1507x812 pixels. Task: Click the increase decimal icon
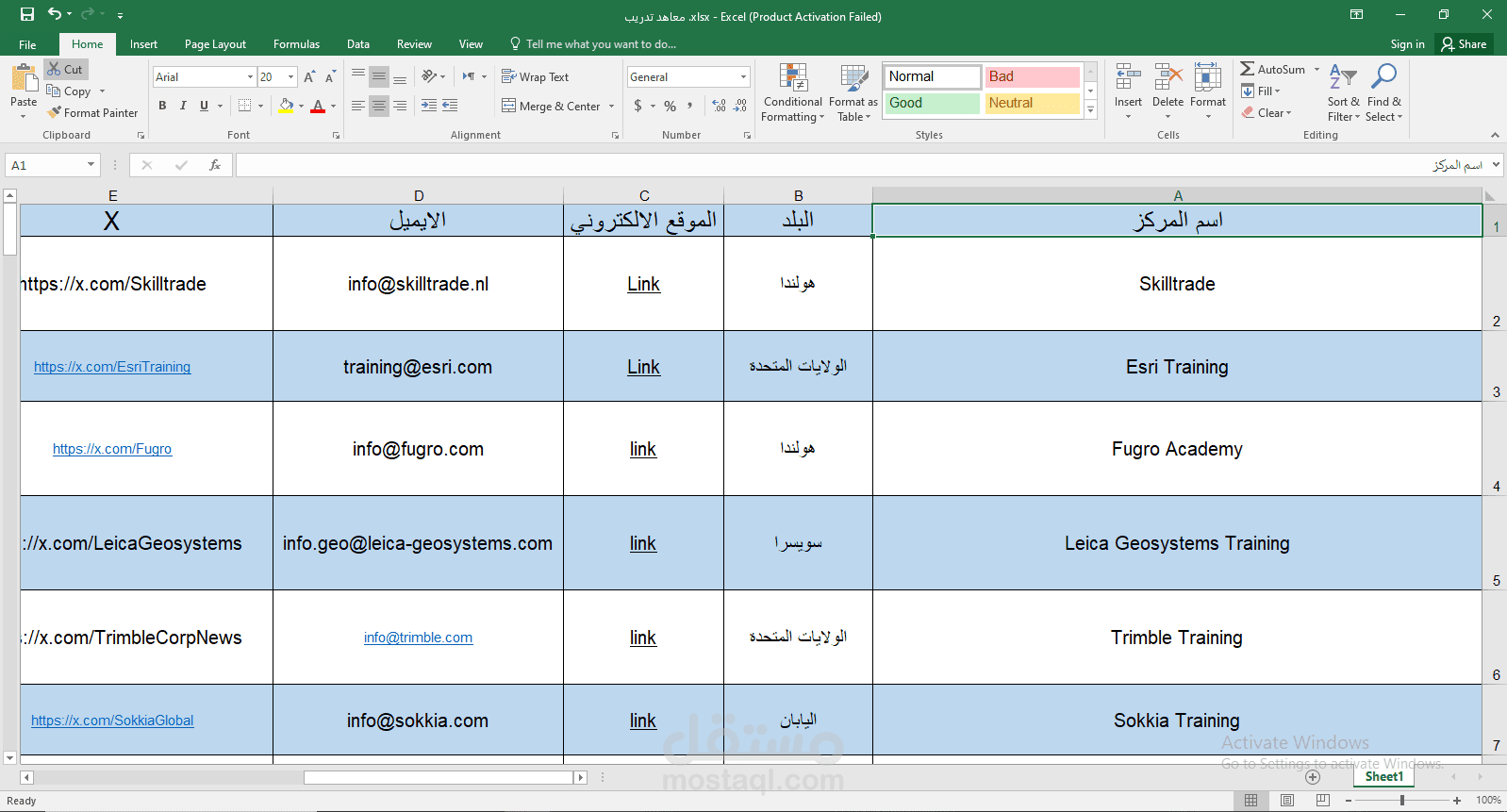click(719, 106)
